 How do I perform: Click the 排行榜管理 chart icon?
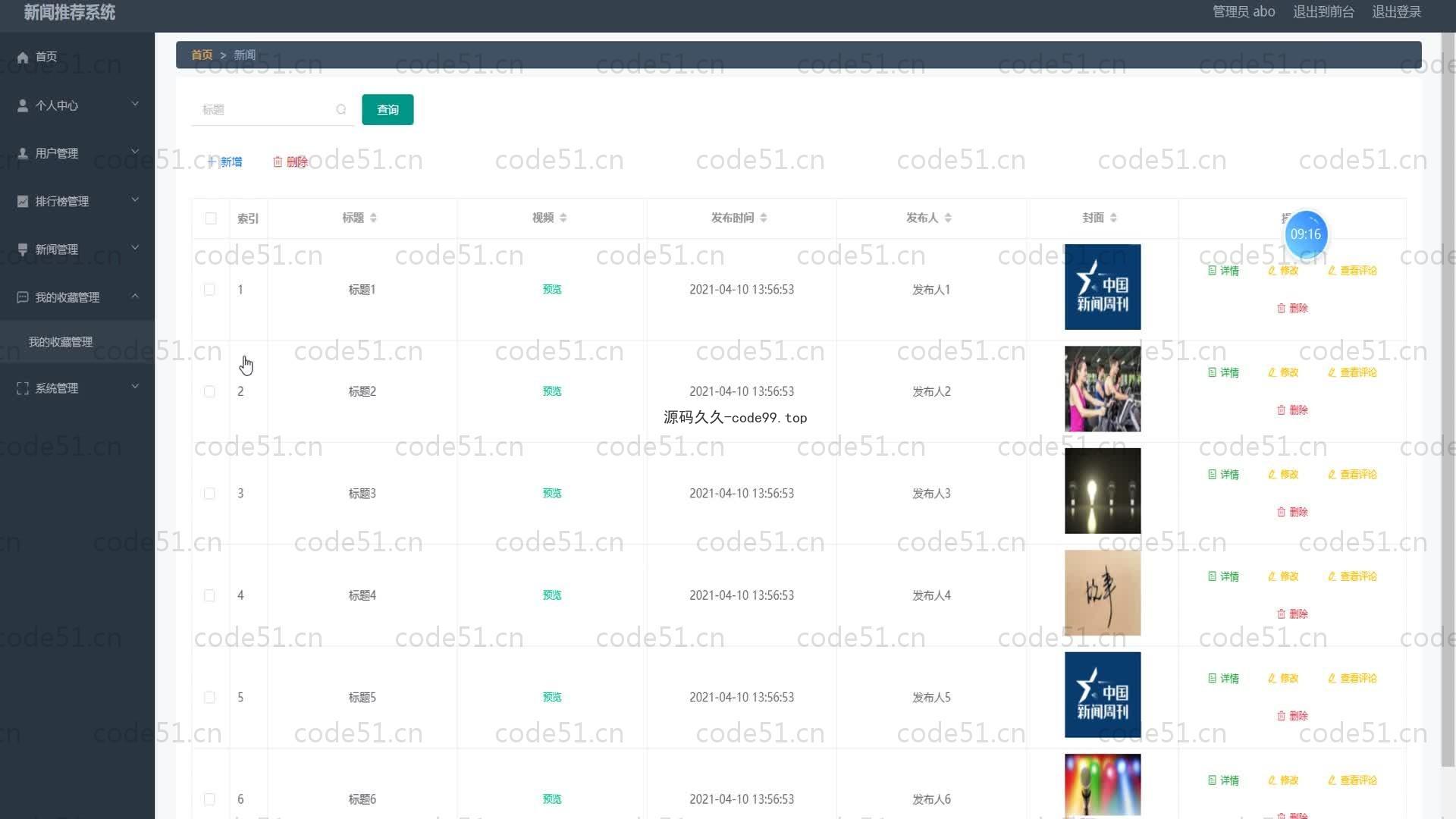pos(23,201)
